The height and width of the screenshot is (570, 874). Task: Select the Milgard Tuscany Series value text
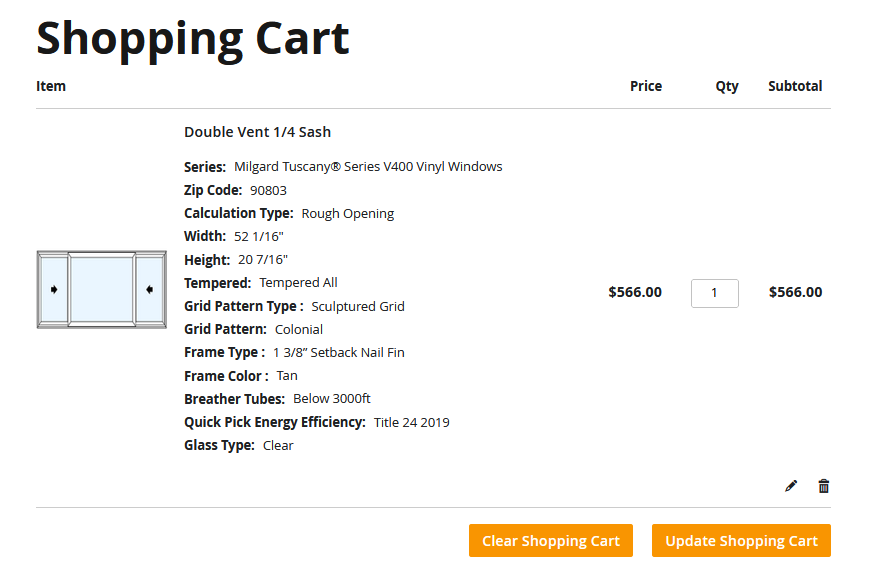tap(368, 167)
